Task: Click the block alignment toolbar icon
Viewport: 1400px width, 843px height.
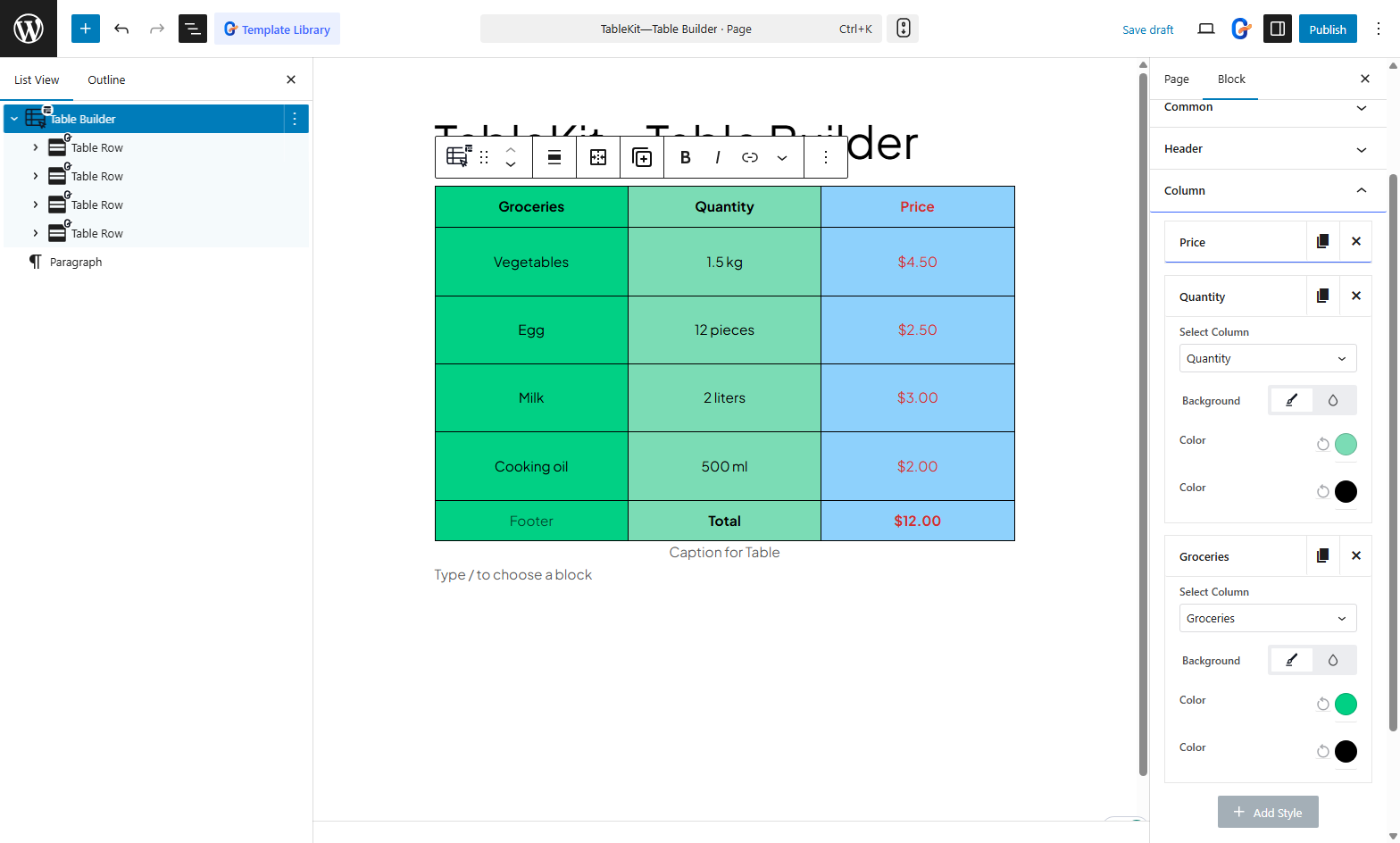Action: coord(554,157)
